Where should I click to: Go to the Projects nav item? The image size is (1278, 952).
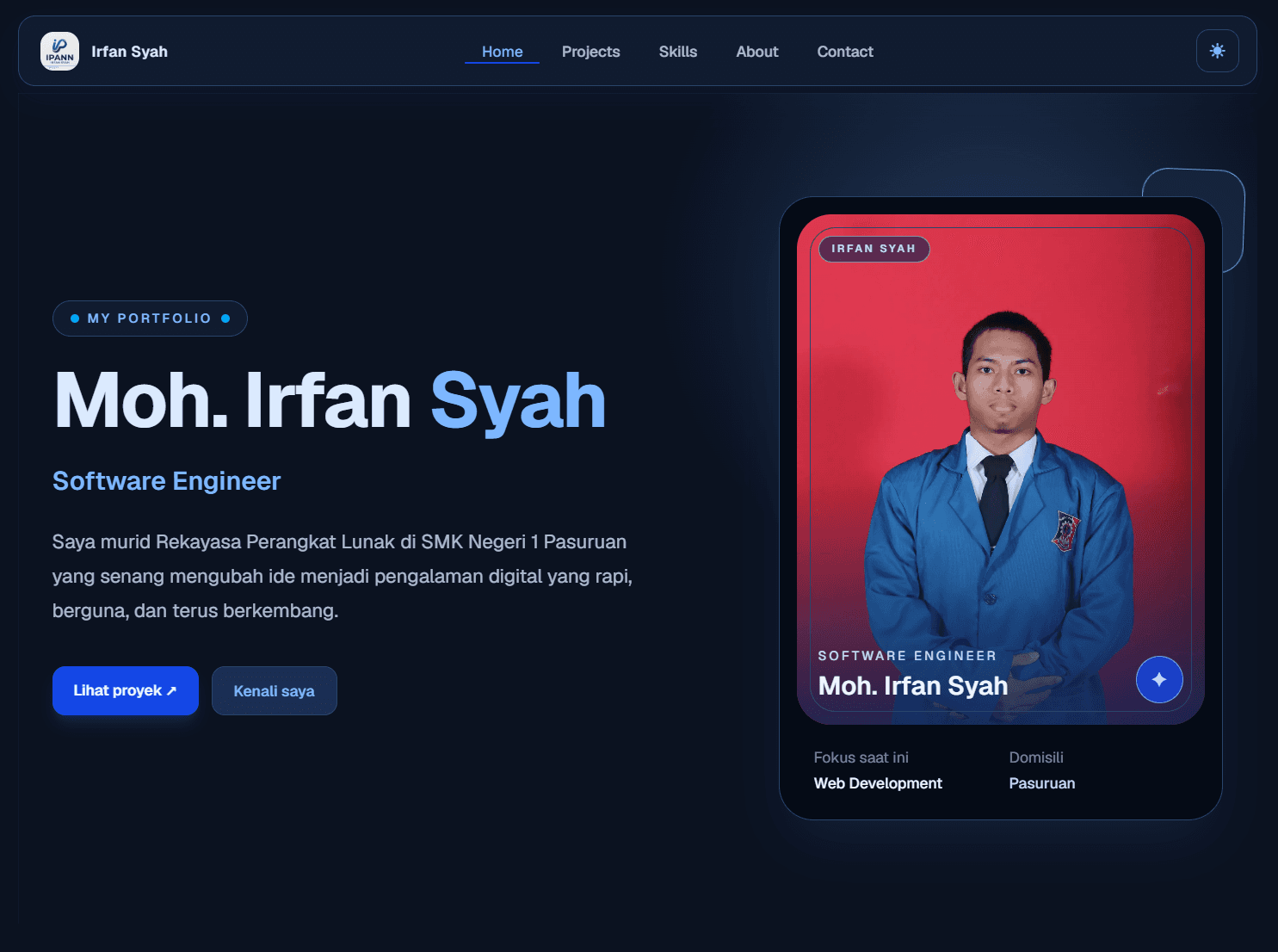pyautogui.click(x=590, y=52)
